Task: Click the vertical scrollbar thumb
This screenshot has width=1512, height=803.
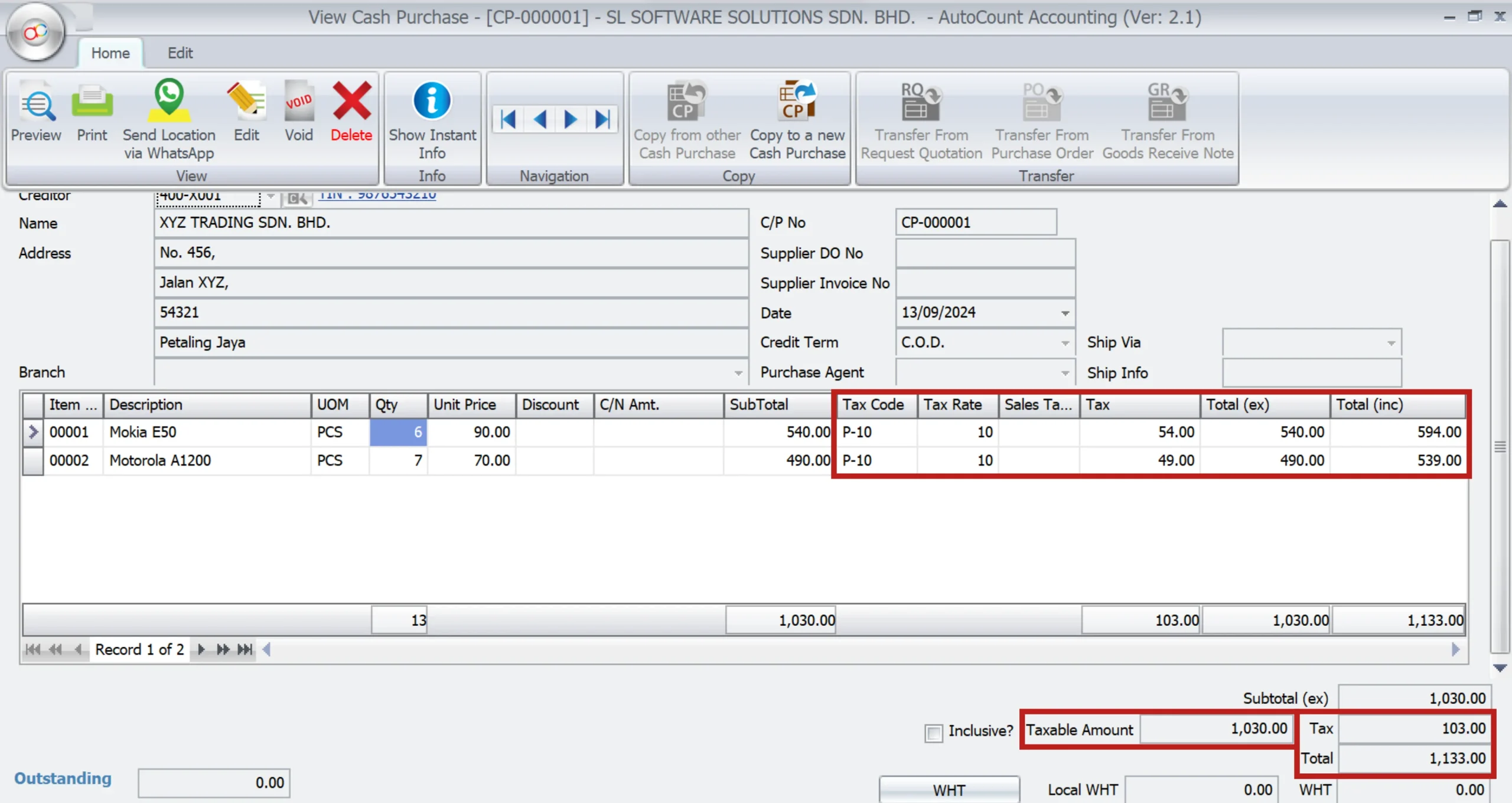Action: [1500, 446]
